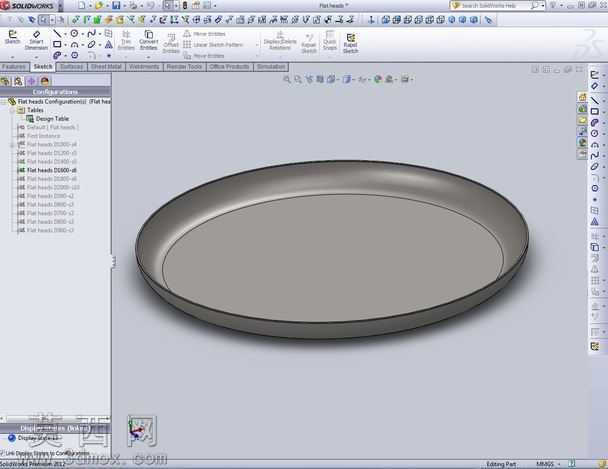Image resolution: width=608 pixels, height=469 pixels.
Task: Click the Sketch button in the CommandManager
Action: tap(12, 38)
